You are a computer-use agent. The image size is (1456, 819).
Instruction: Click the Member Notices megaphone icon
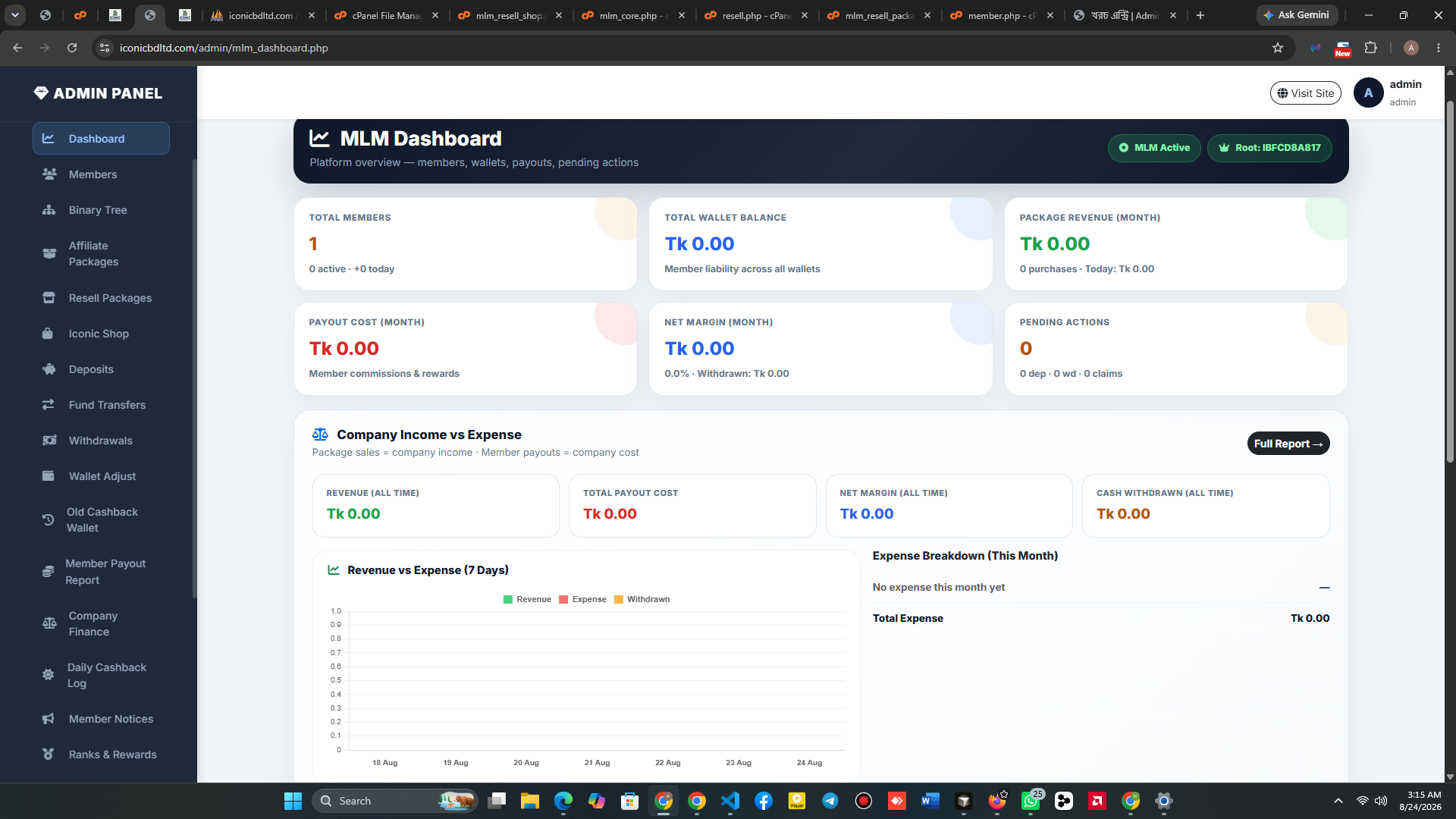click(49, 719)
